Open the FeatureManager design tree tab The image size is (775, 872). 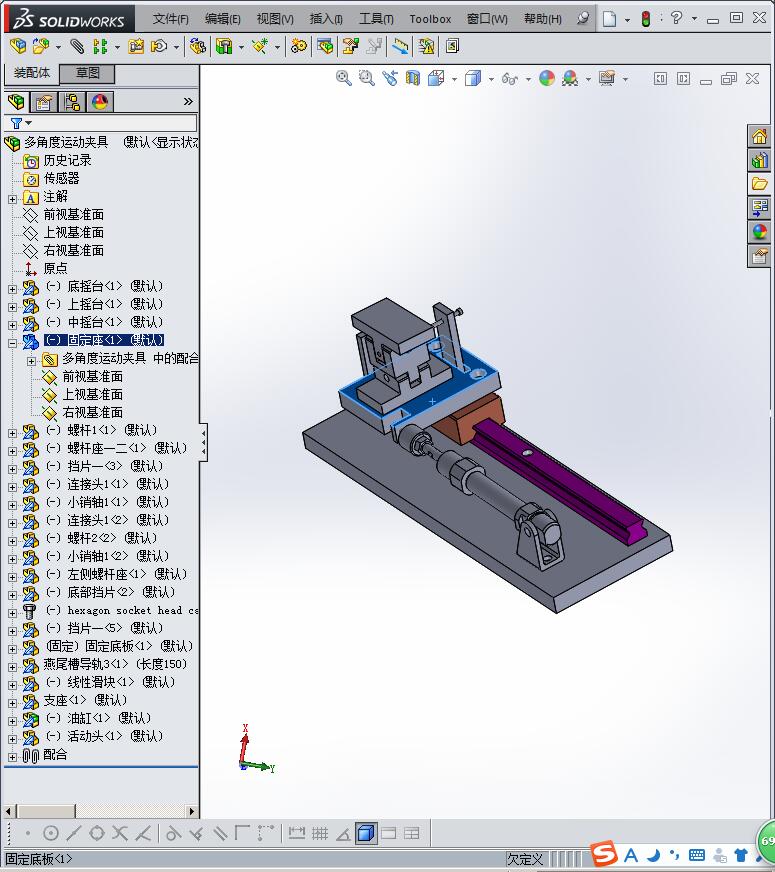pos(17,102)
